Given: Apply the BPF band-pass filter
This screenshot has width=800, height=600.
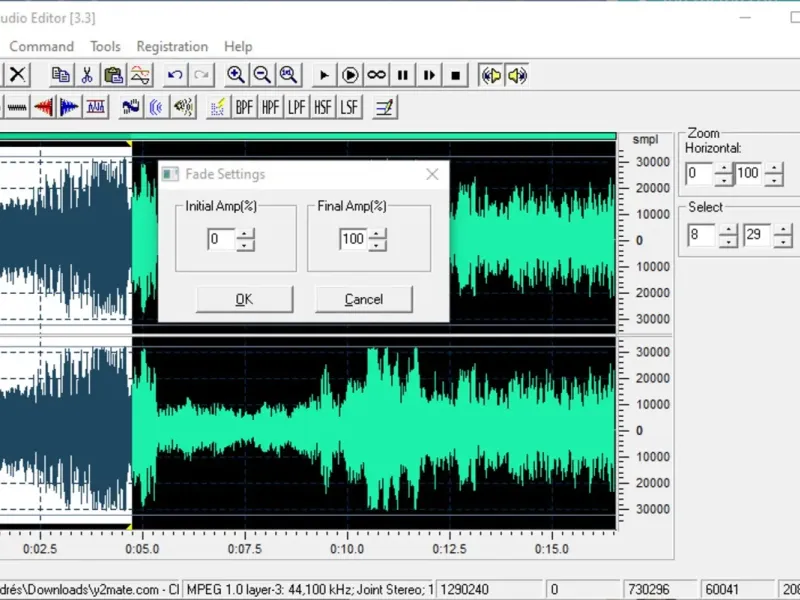Looking at the screenshot, I should 244,107.
